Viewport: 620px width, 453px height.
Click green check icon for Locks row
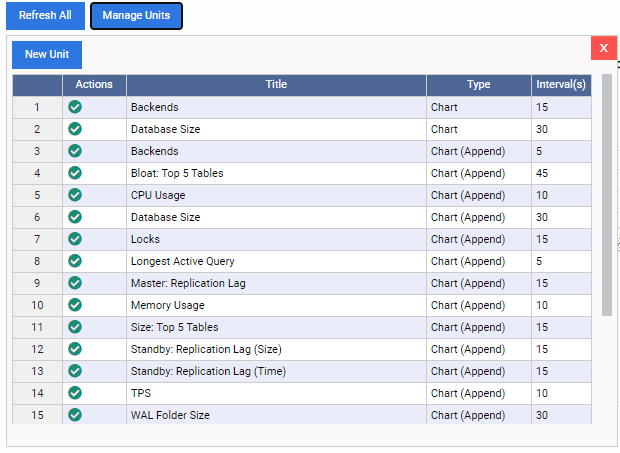pyautogui.click(x=75, y=239)
